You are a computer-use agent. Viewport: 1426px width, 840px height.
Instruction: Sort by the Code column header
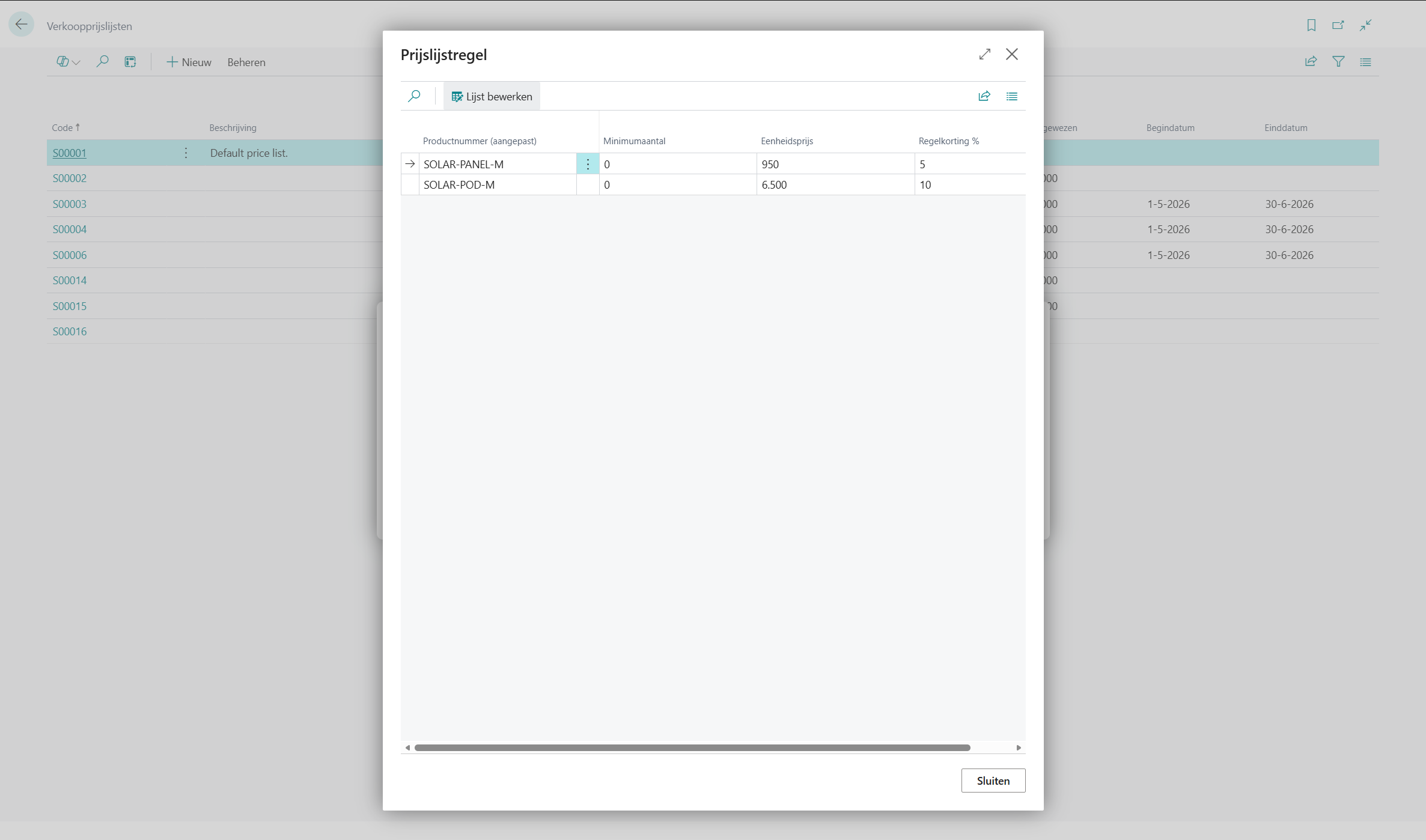pos(62,128)
